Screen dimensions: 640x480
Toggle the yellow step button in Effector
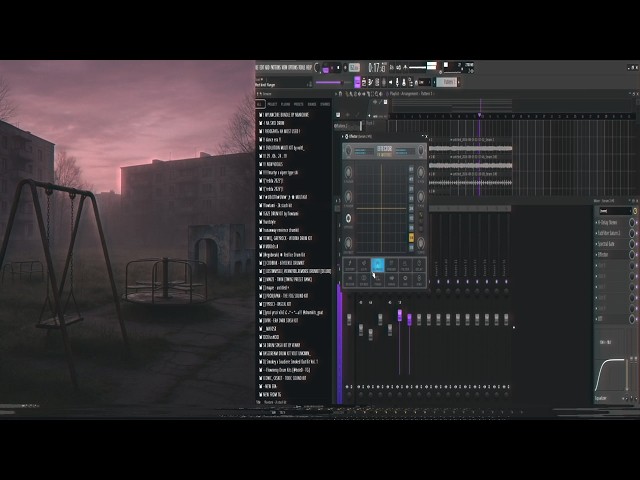pos(411,238)
